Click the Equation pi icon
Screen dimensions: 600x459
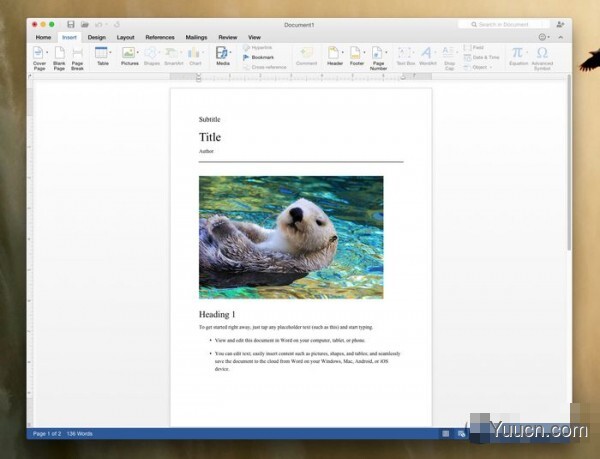point(517,52)
